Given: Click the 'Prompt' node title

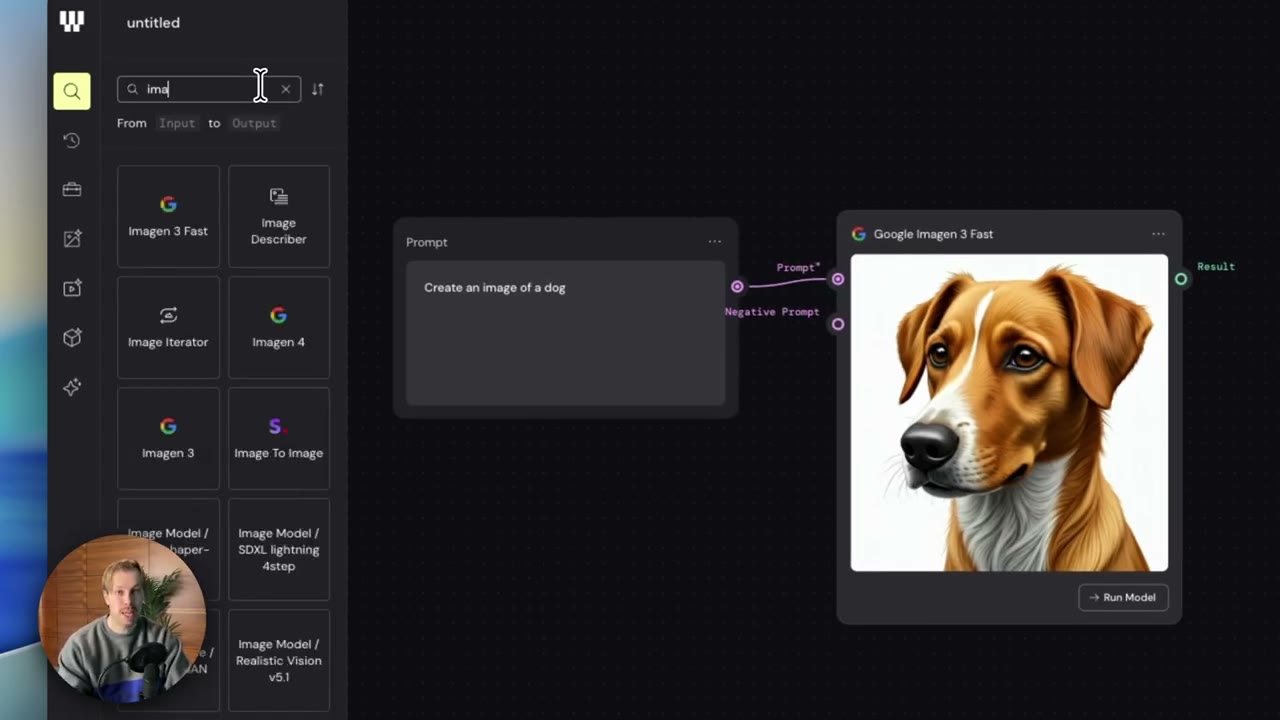Looking at the screenshot, I should pyautogui.click(x=427, y=242).
